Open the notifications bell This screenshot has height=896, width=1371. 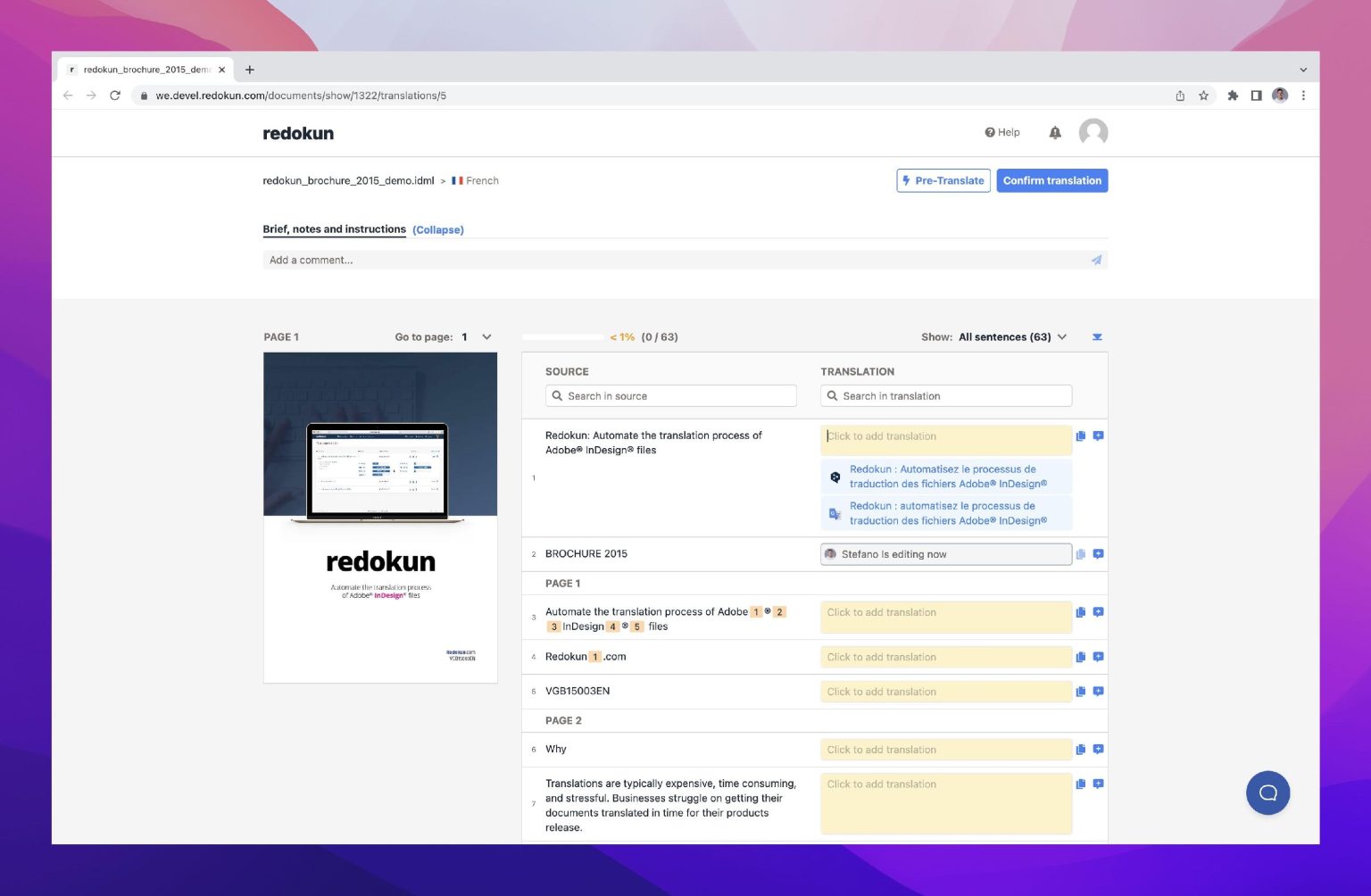click(1054, 132)
